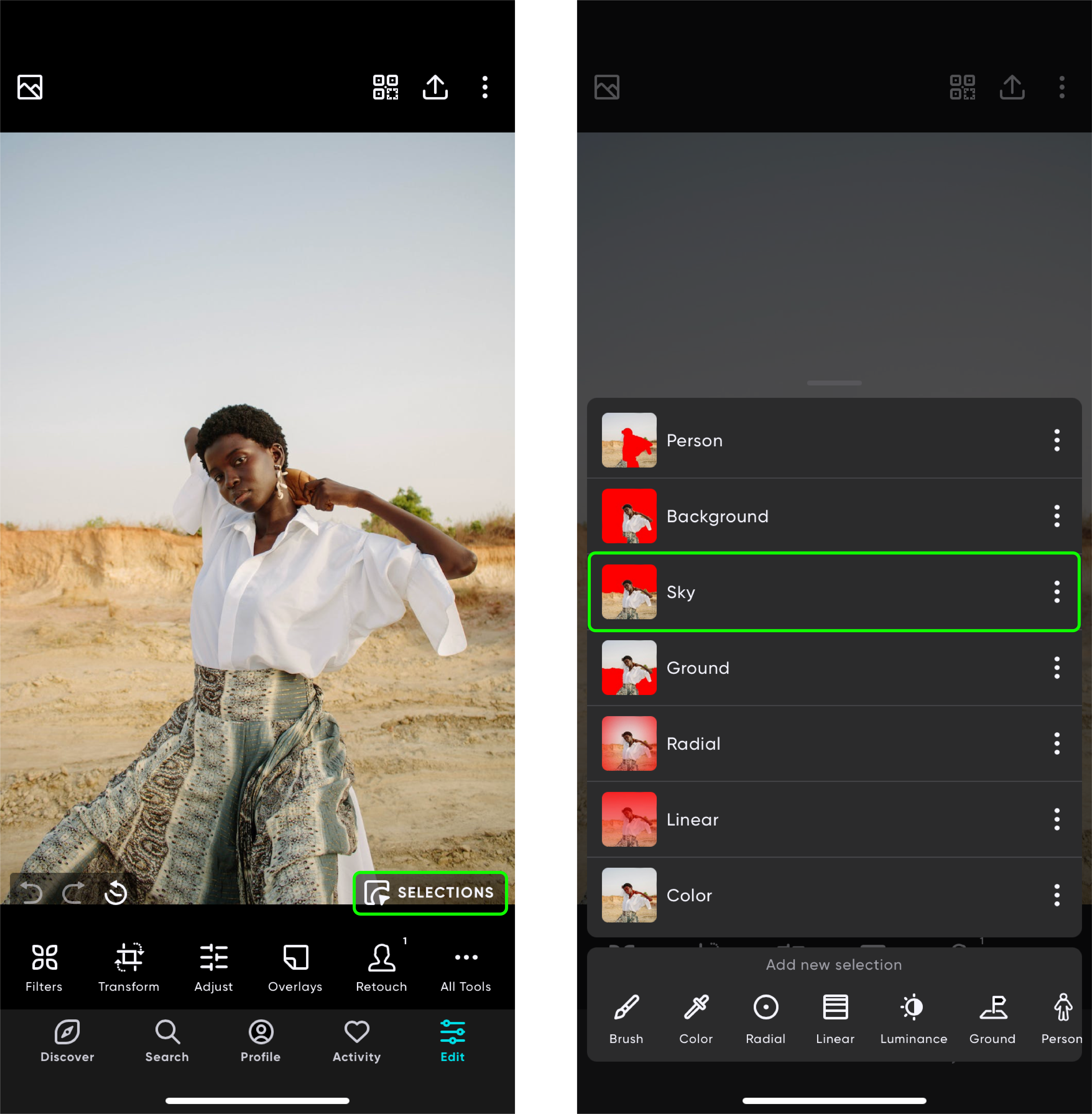Select the Linear selection row

coord(834,819)
